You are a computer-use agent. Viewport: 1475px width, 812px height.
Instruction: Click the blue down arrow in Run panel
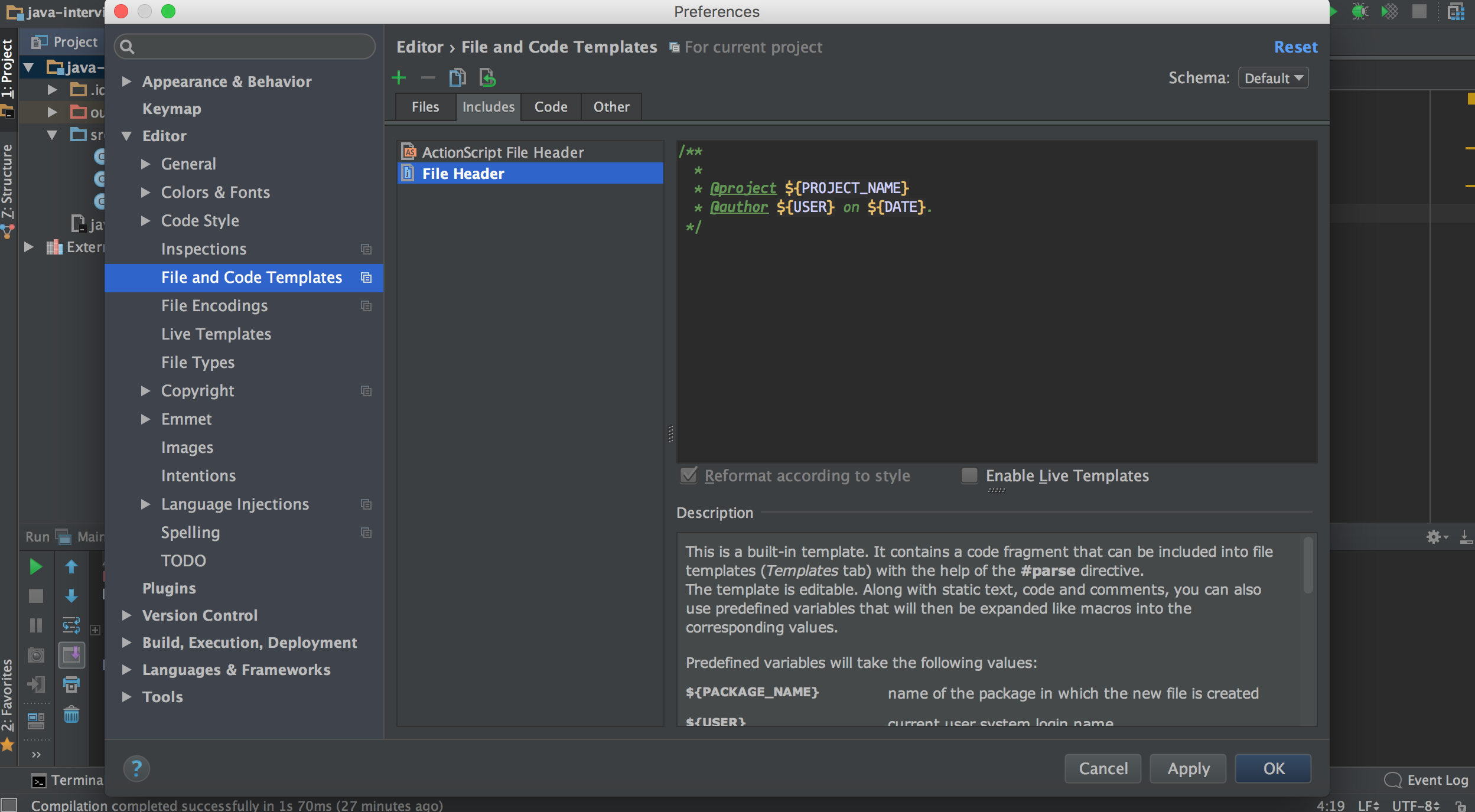pyautogui.click(x=71, y=596)
